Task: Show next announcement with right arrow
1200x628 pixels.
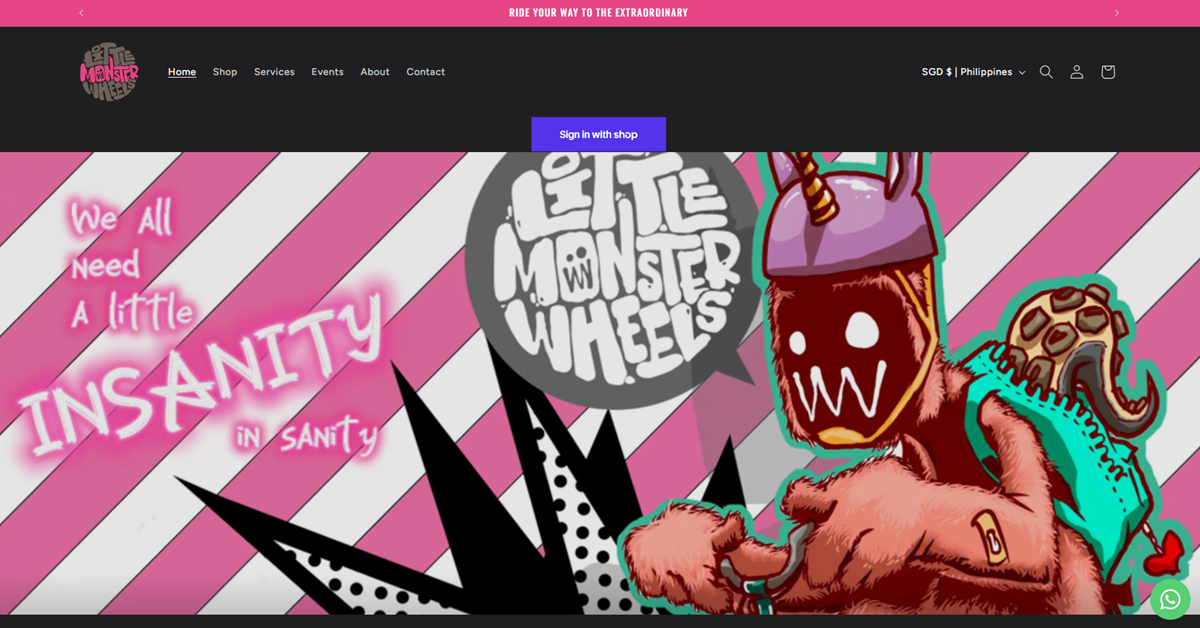Action: point(1117,13)
